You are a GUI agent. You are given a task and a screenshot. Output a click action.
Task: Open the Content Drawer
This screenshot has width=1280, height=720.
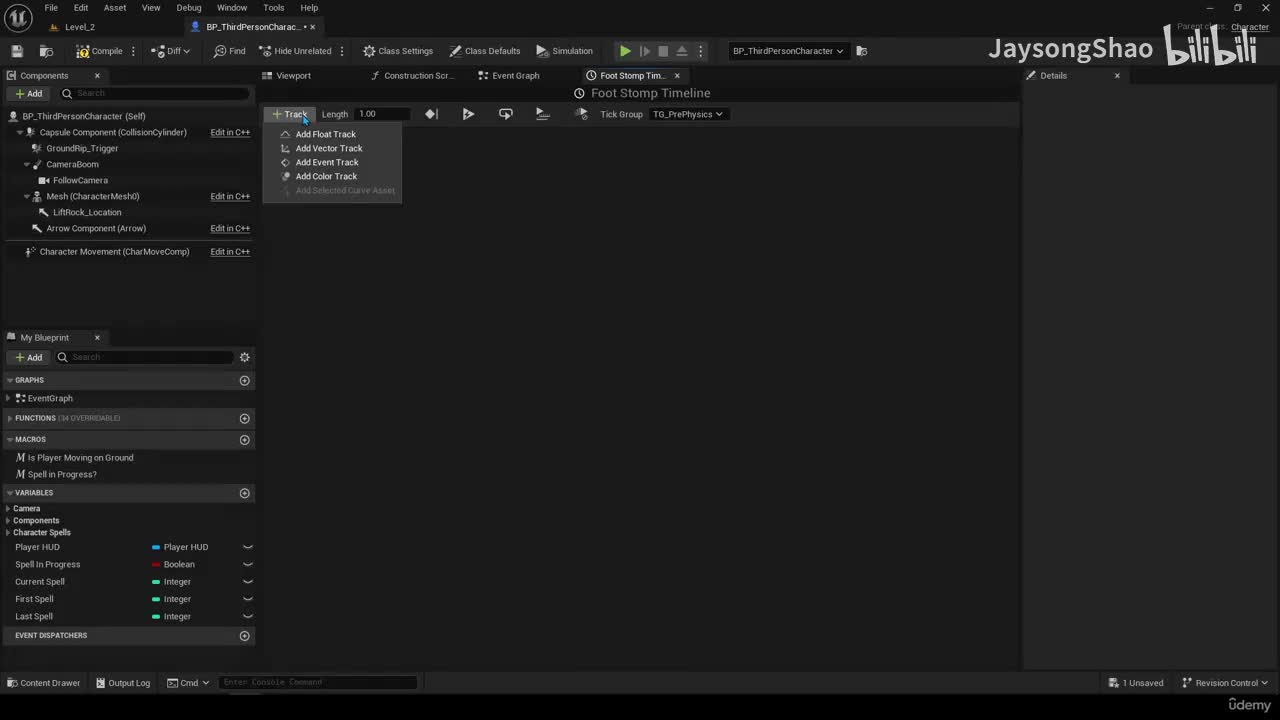(43, 683)
